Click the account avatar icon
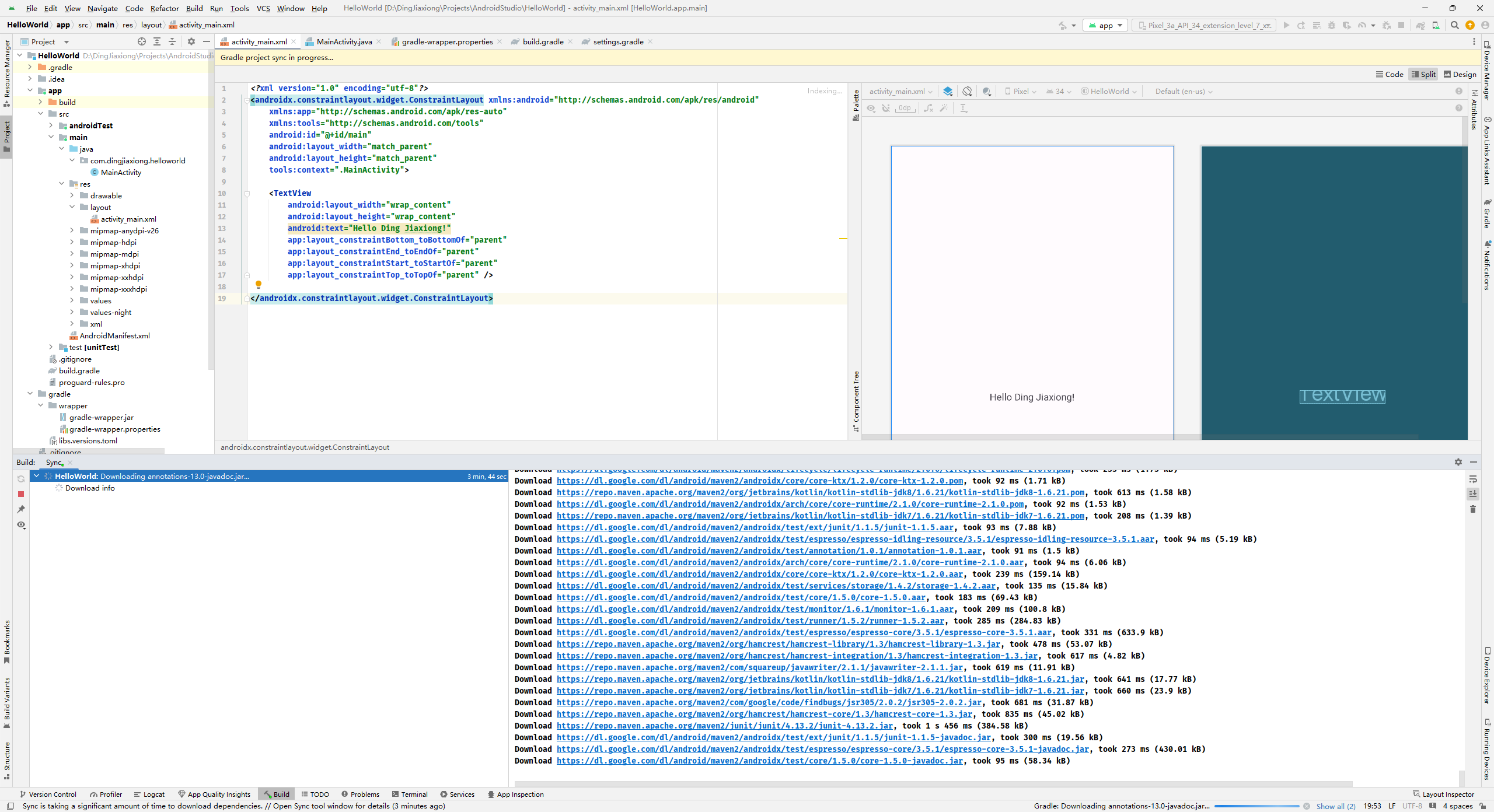This screenshot has height=812, width=1494. tap(1485, 25)
